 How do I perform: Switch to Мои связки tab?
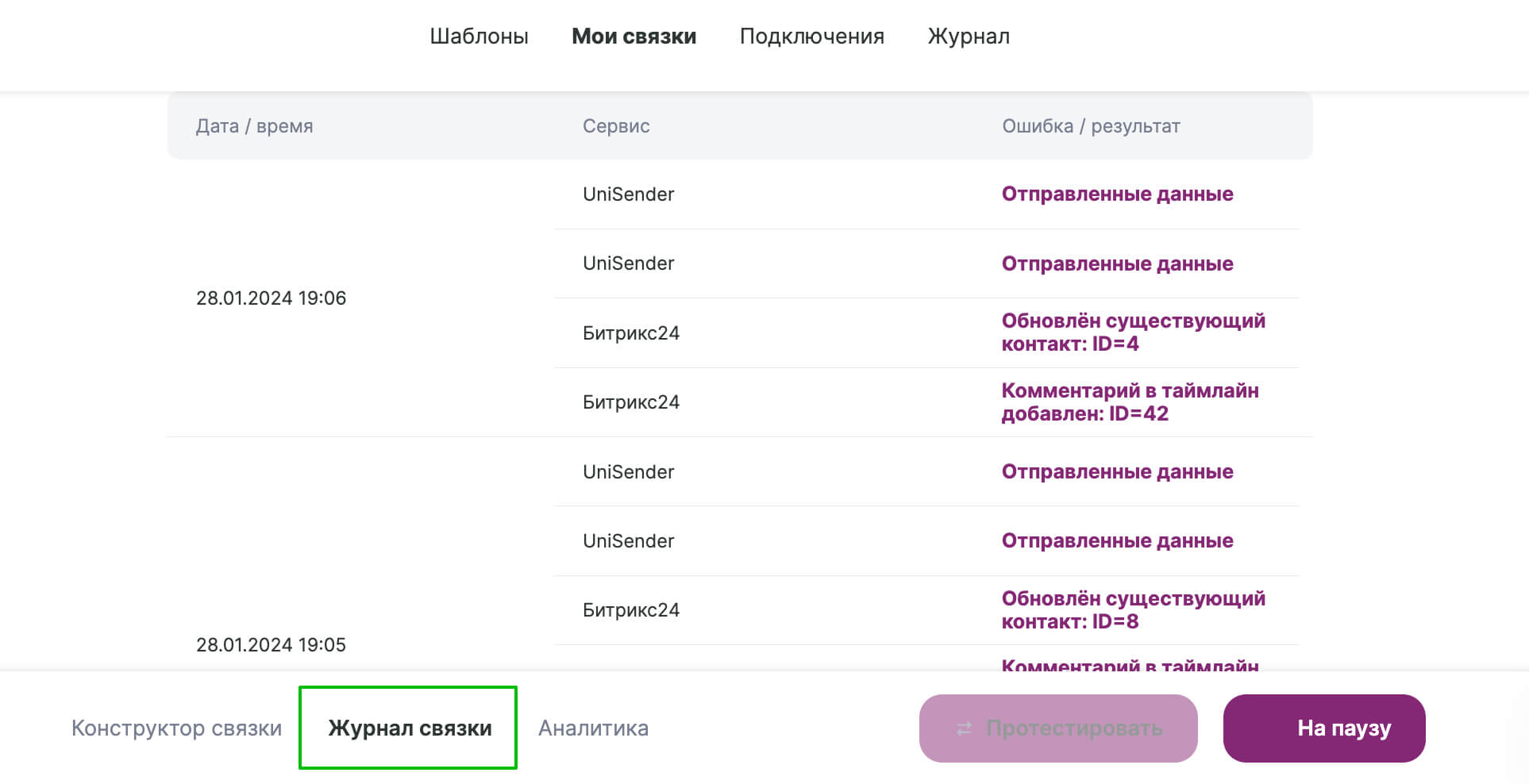[634, 37]
